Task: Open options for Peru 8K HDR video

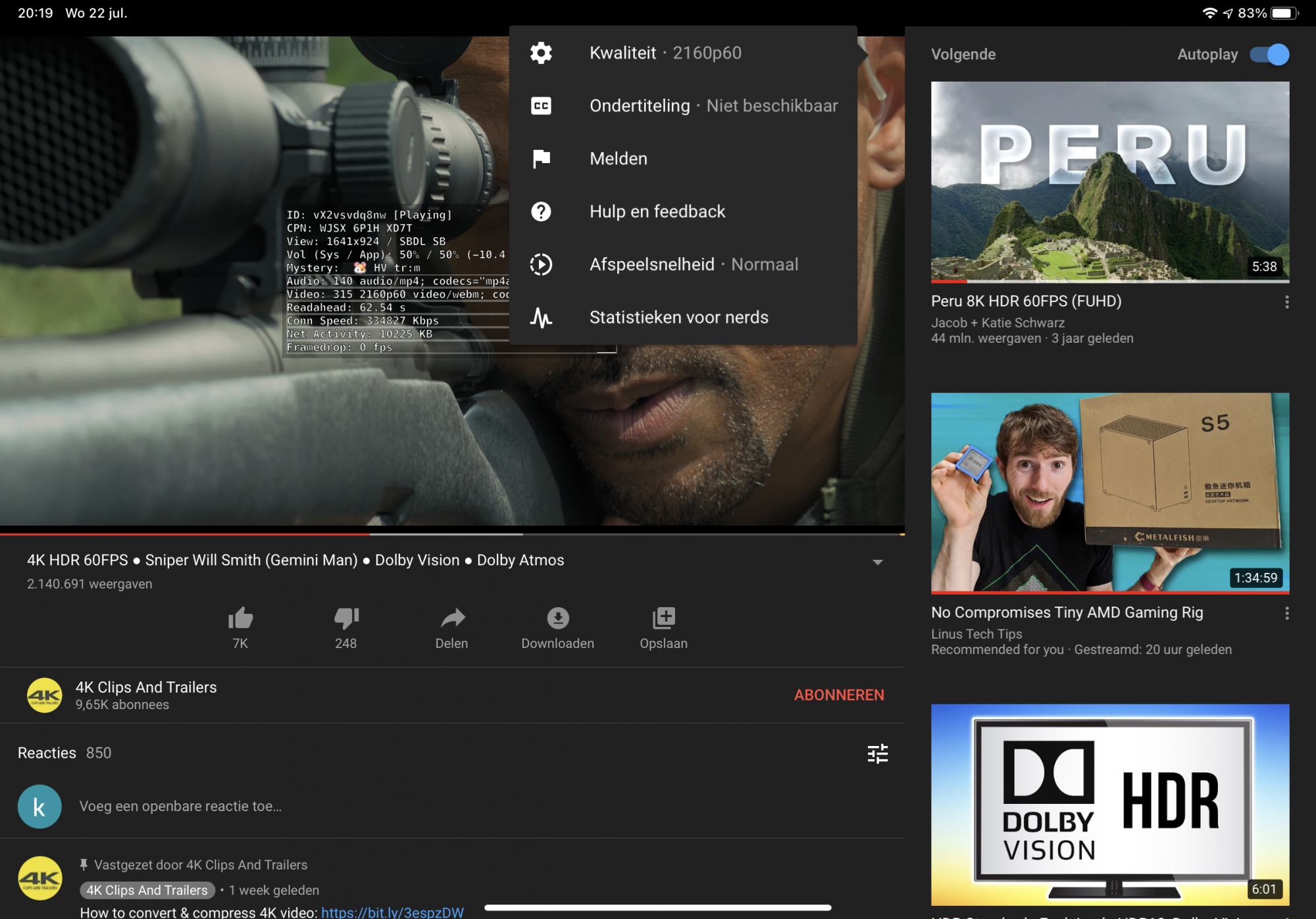Action: [1286, 302]
